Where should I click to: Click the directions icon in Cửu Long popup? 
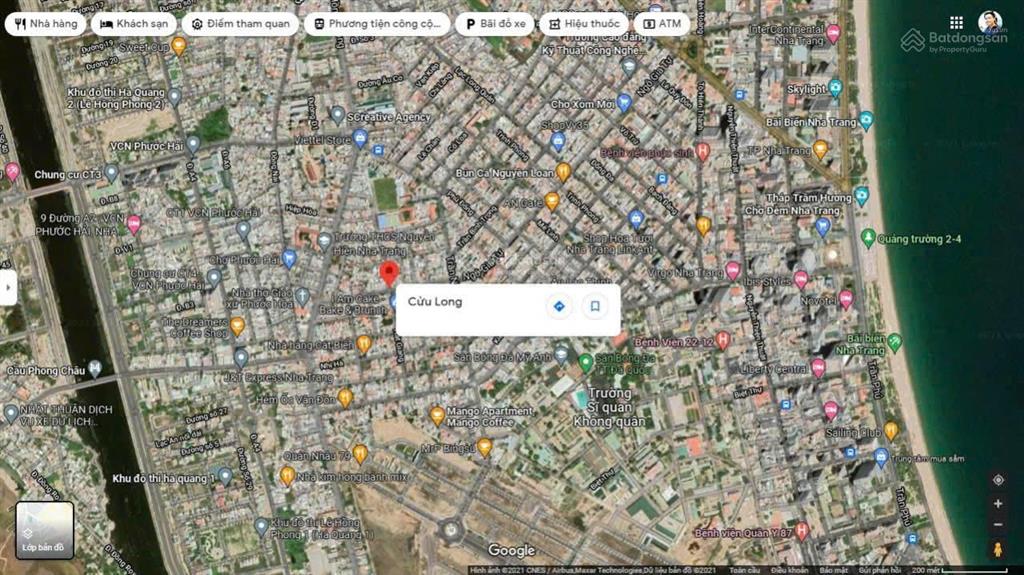(x=559, y=306)
